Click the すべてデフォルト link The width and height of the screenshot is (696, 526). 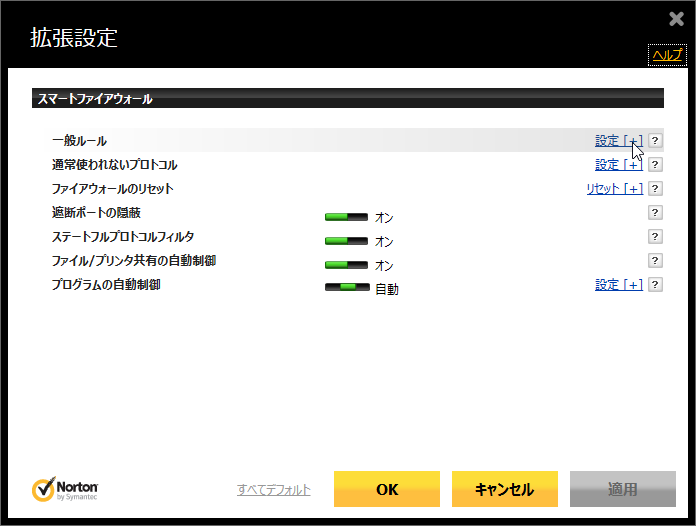(x=274, y=490)
